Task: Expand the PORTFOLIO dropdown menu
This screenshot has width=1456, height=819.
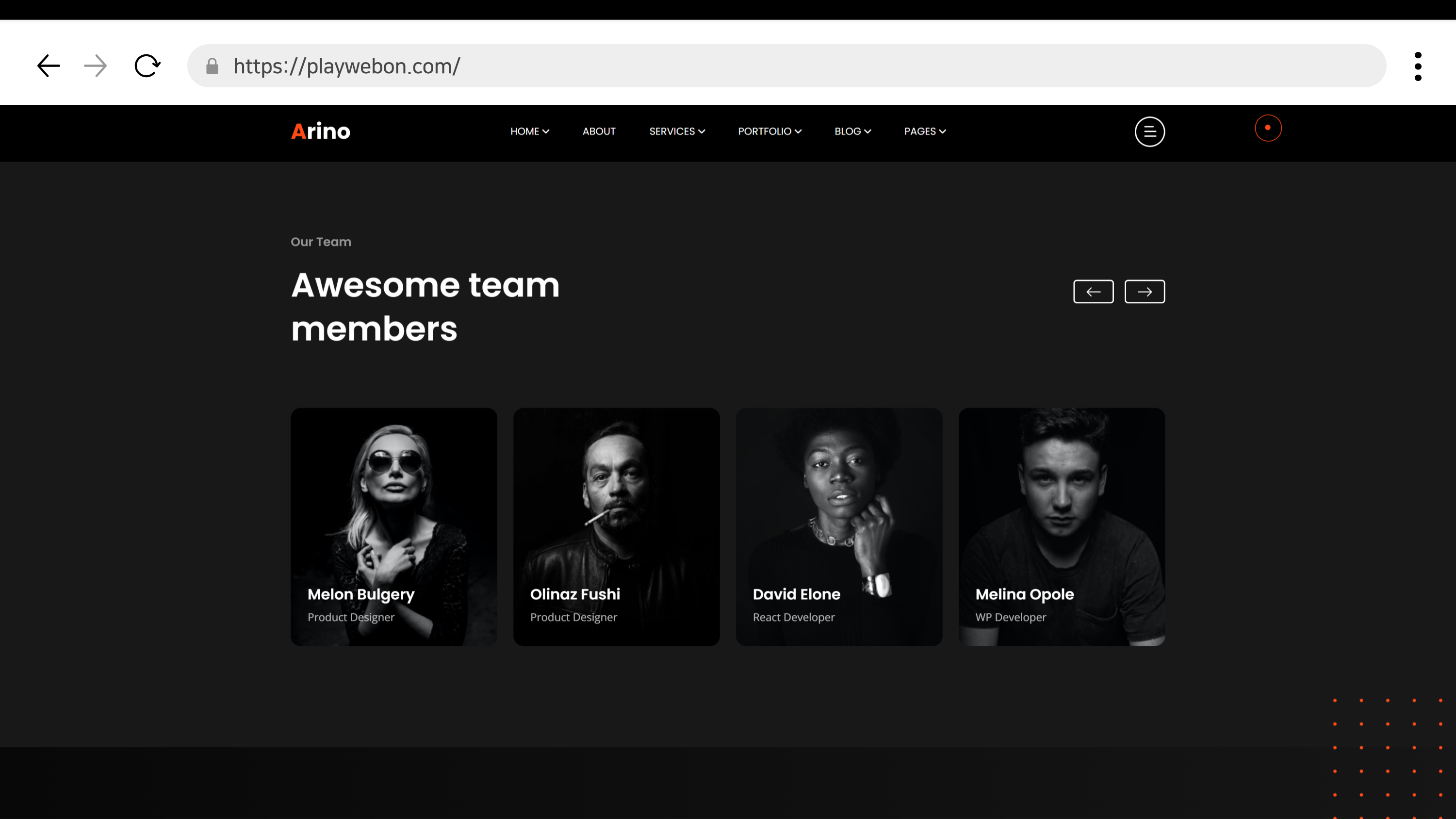Action: [x=769, y=131]
